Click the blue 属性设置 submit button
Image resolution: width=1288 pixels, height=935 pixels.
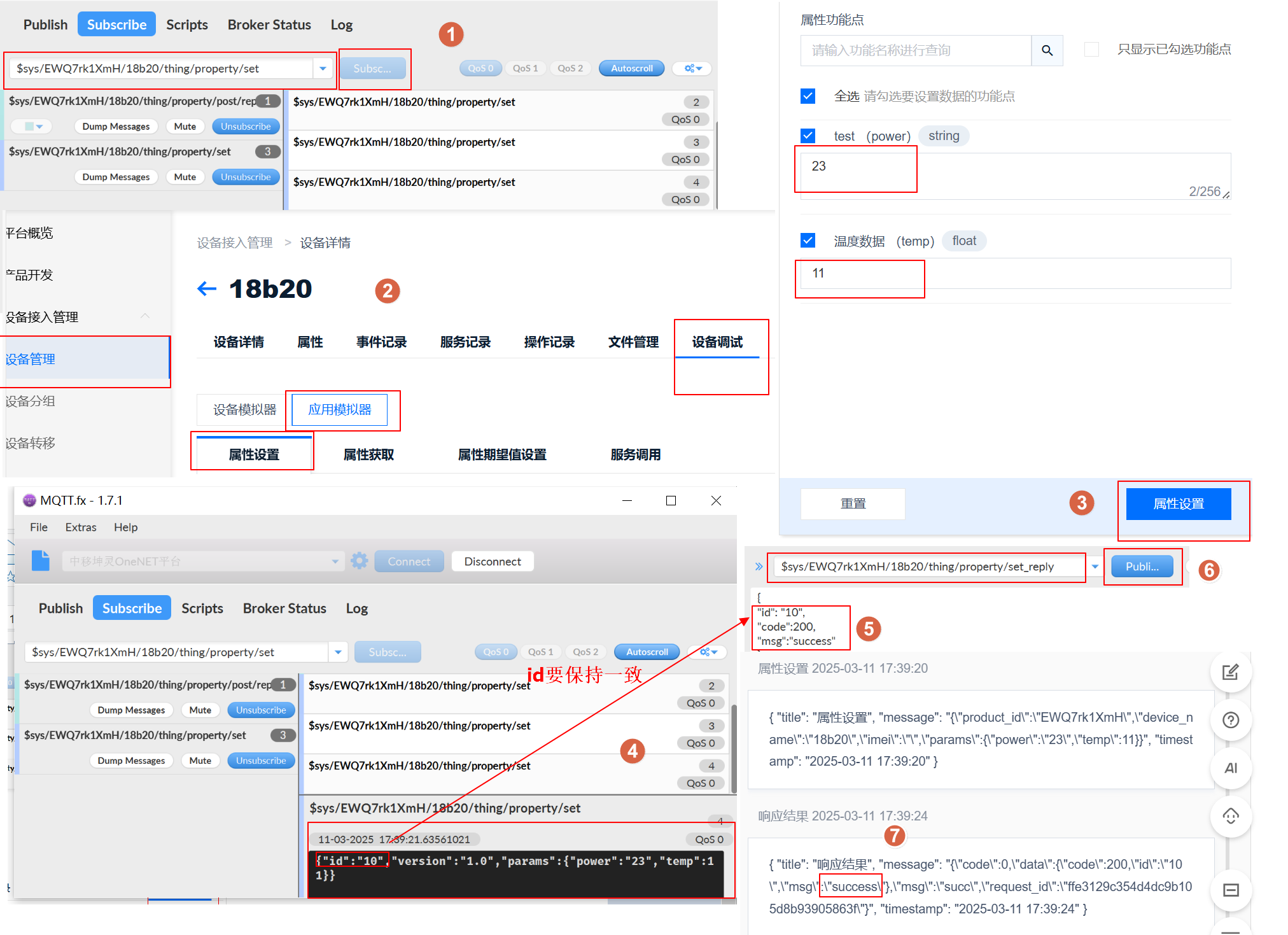coord(1178,503)
